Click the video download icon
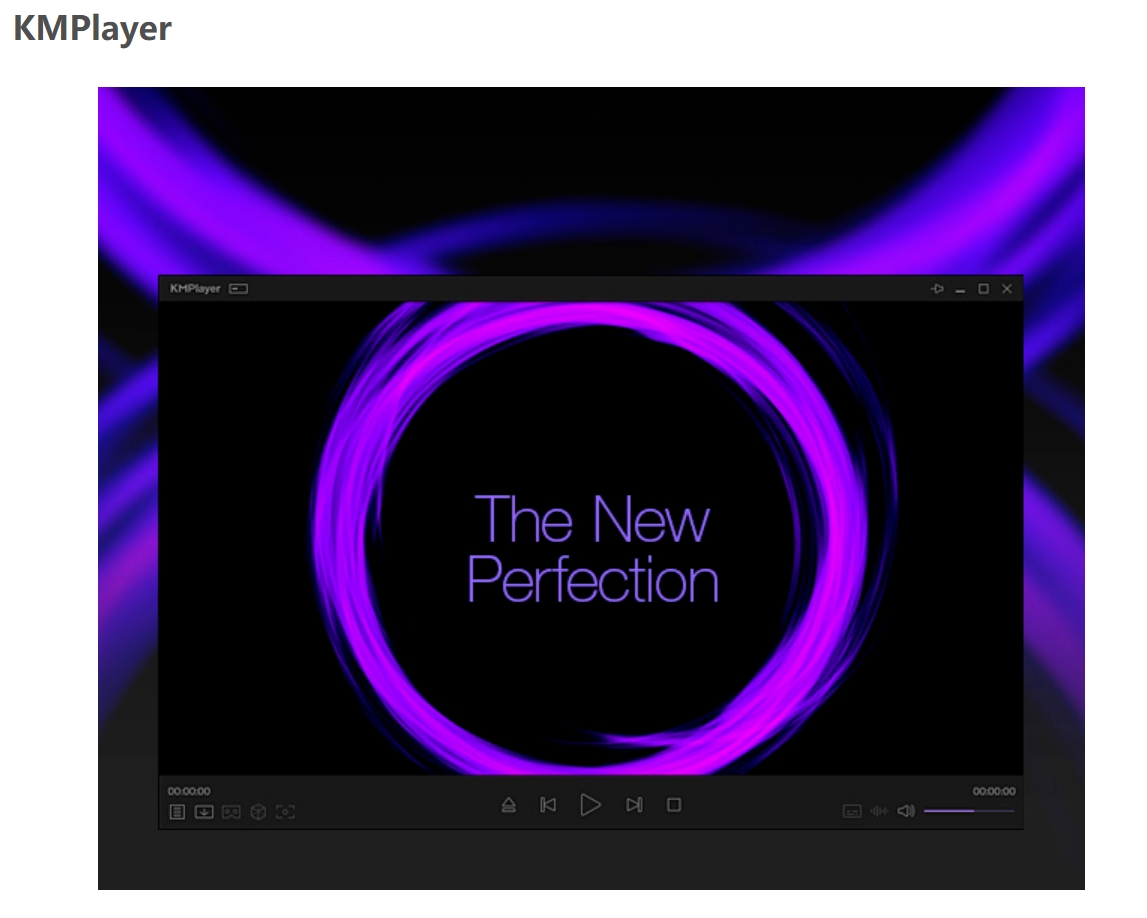Viewport: 1147px width, 918px height. point(204,812)
